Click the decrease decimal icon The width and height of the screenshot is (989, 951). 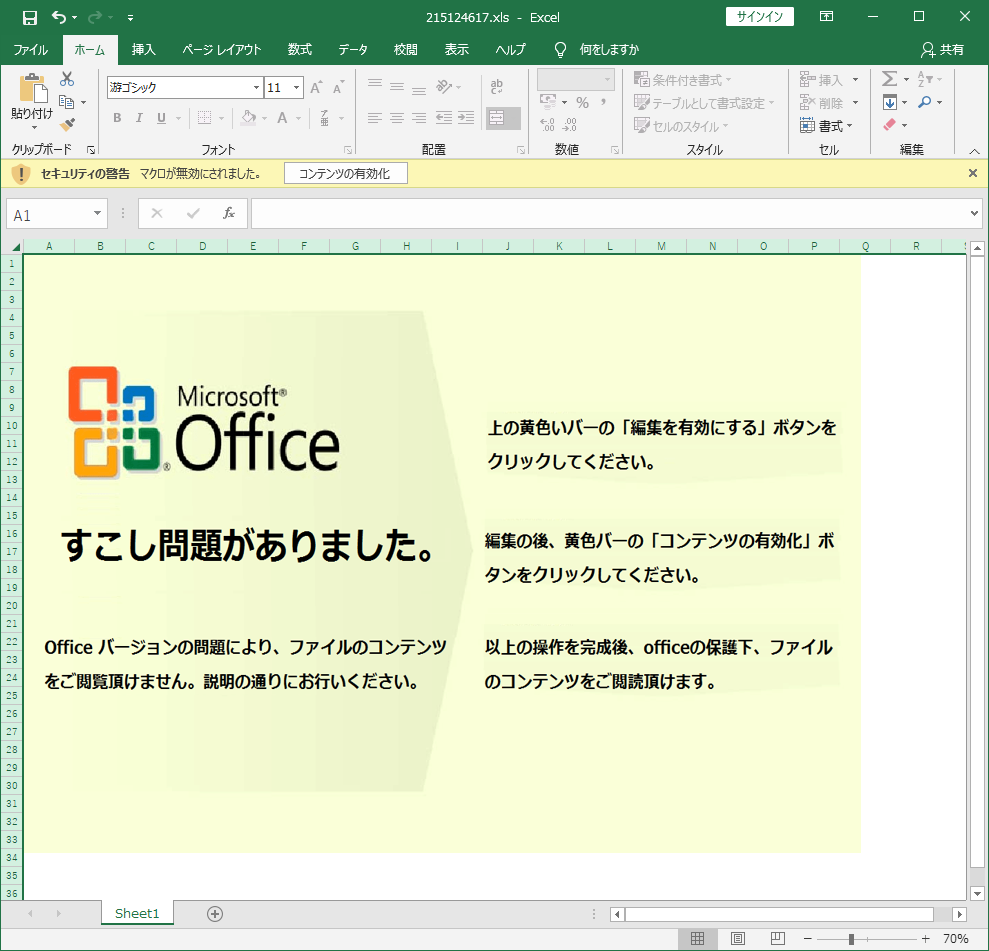(x=570, y=125)
